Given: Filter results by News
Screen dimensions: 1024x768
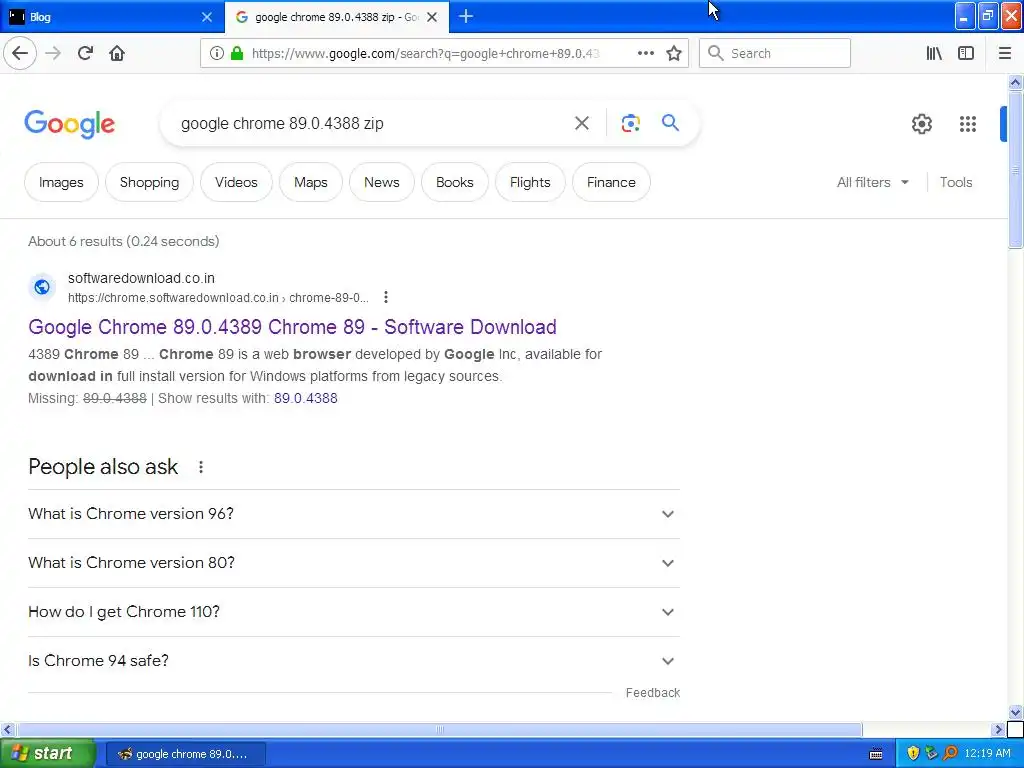Looking at the screenshot, I should (382, 182).
